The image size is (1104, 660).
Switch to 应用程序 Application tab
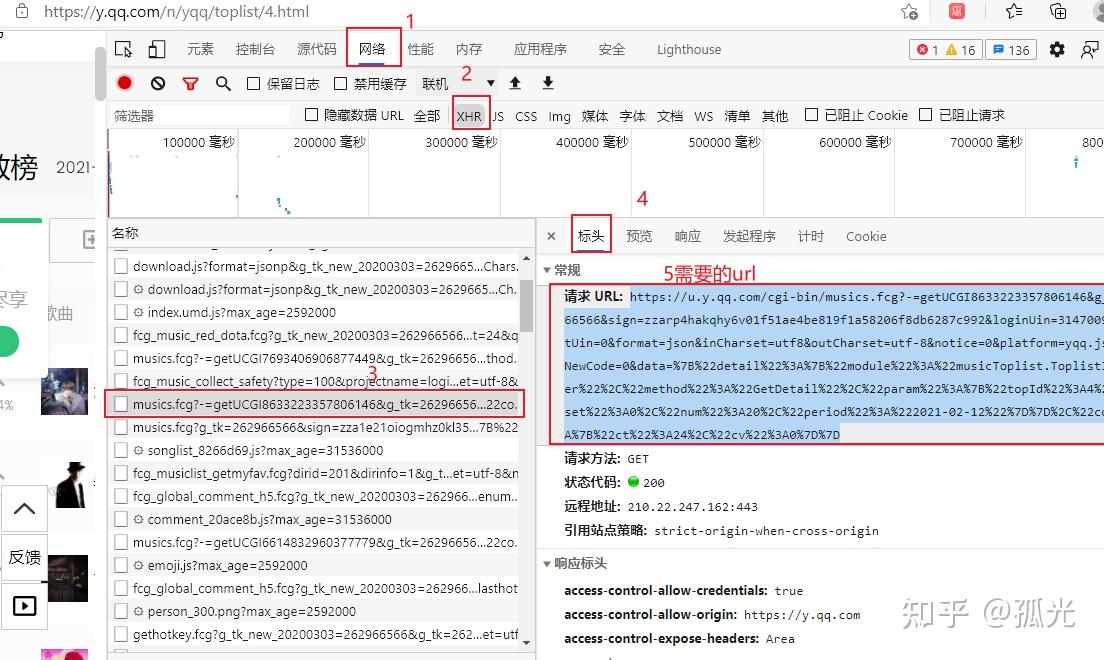pos(540,49)
